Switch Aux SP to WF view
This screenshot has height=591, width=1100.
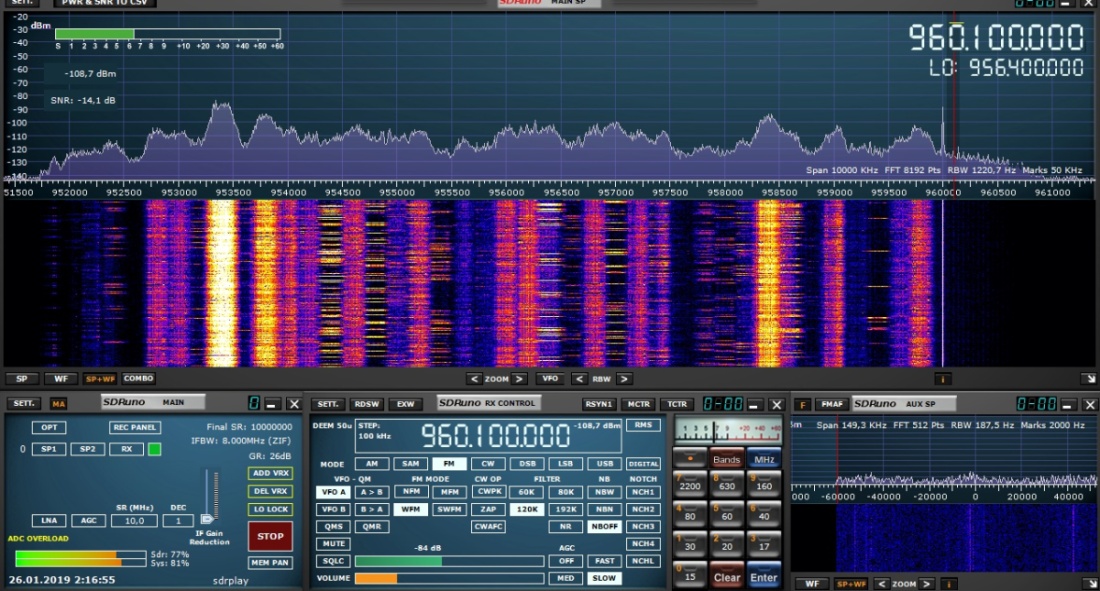pyautogui.click(x=811, y=584)
